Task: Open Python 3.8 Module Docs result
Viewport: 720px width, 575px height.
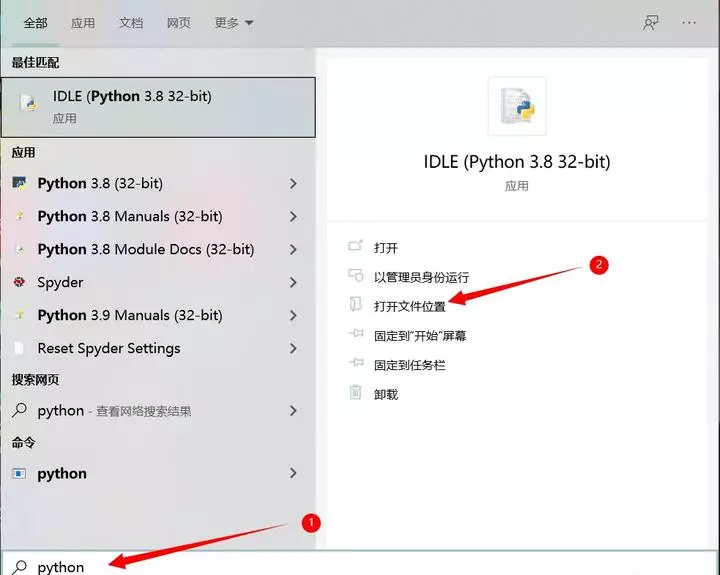Action: [158, 249]
